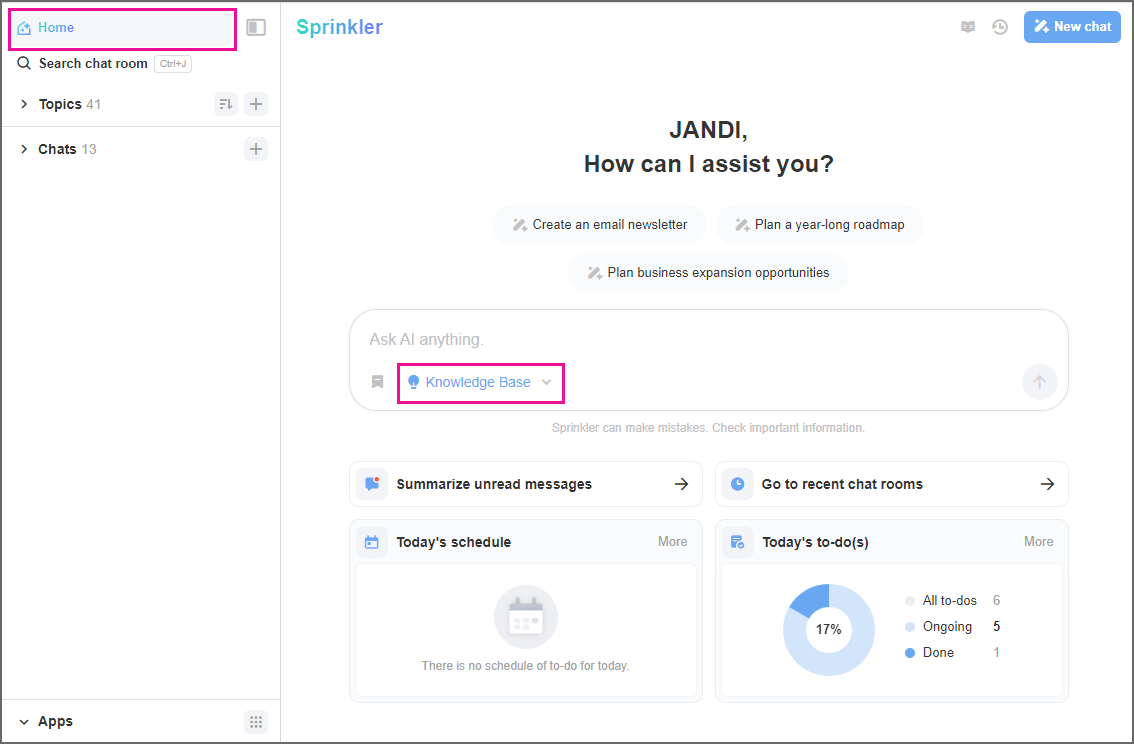Screen dimensions: 1134x744
Task: Select the 'Ongoing' legend entry
Action: pos(952,627)
